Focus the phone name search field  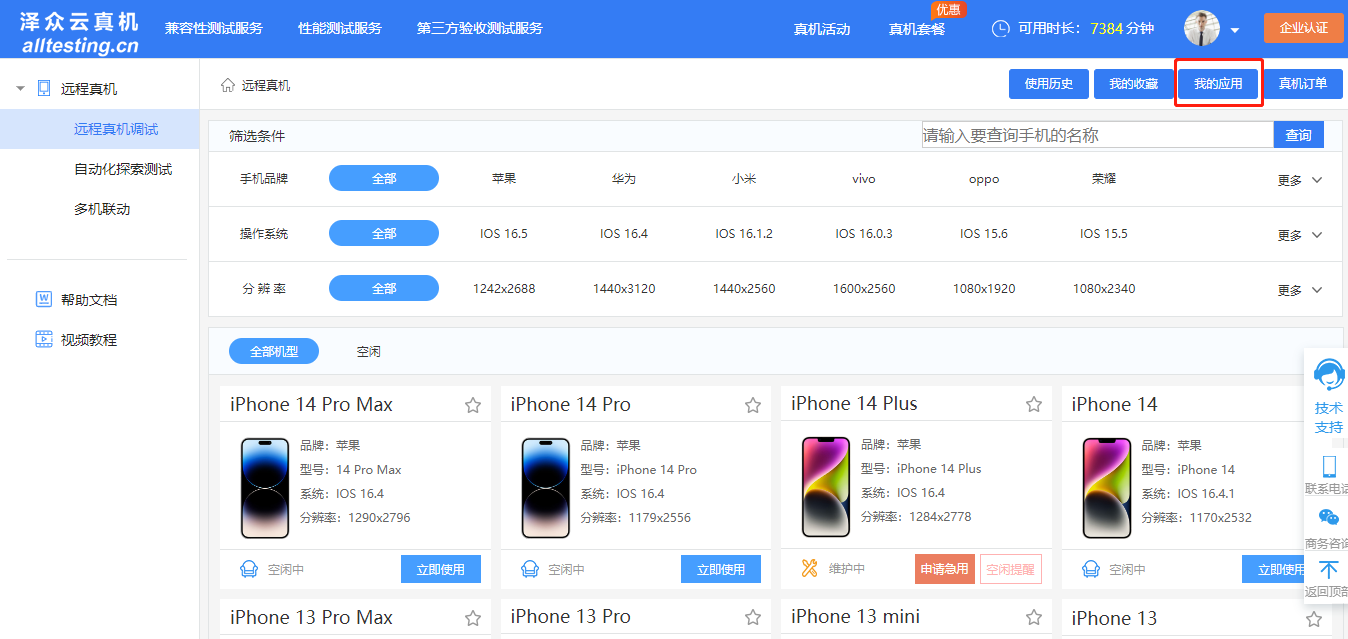[1097, 135]
